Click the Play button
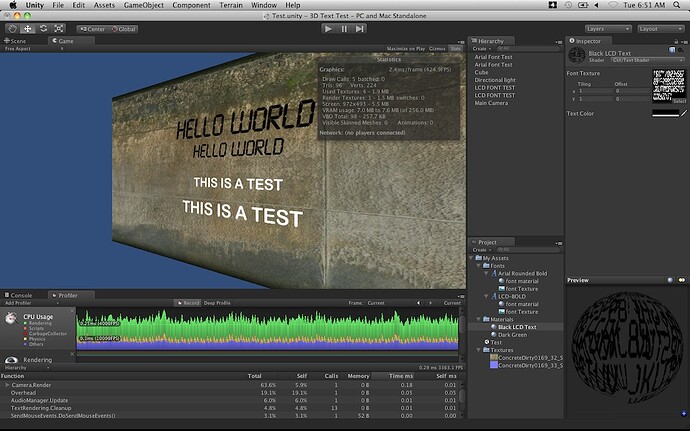Viewport: 690px width, 431px height. 328,29
